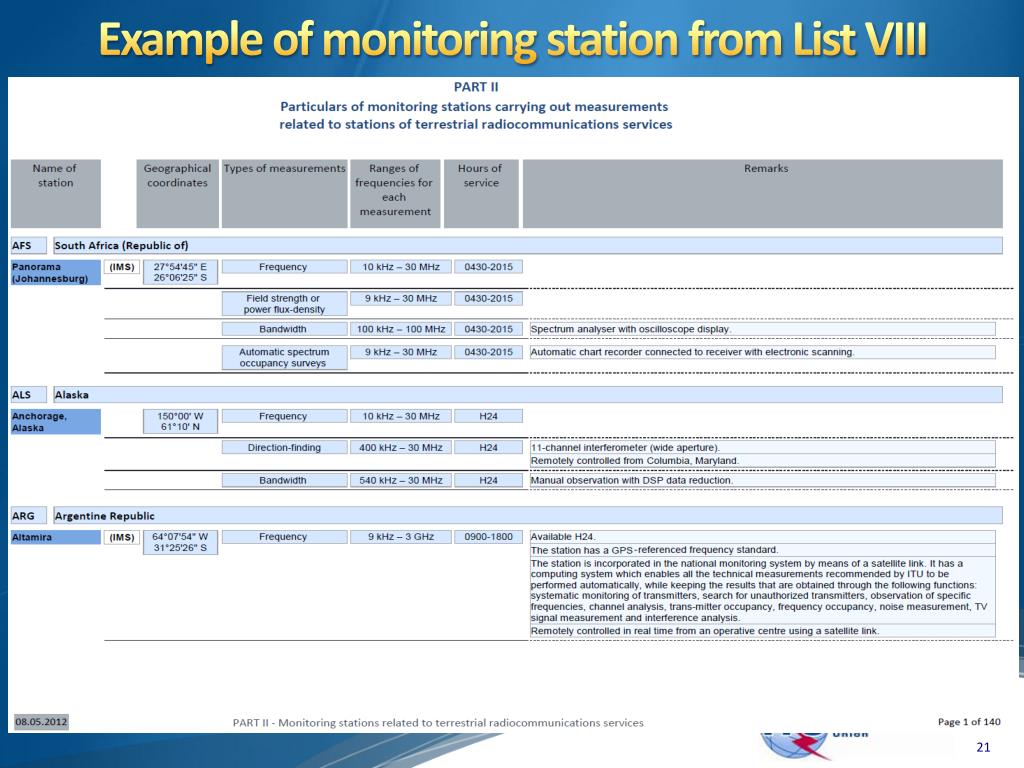Click 'Bandwidth' in the South Africa section
The width and height of the screenshot is (1024, 768).
click(284, 329)
